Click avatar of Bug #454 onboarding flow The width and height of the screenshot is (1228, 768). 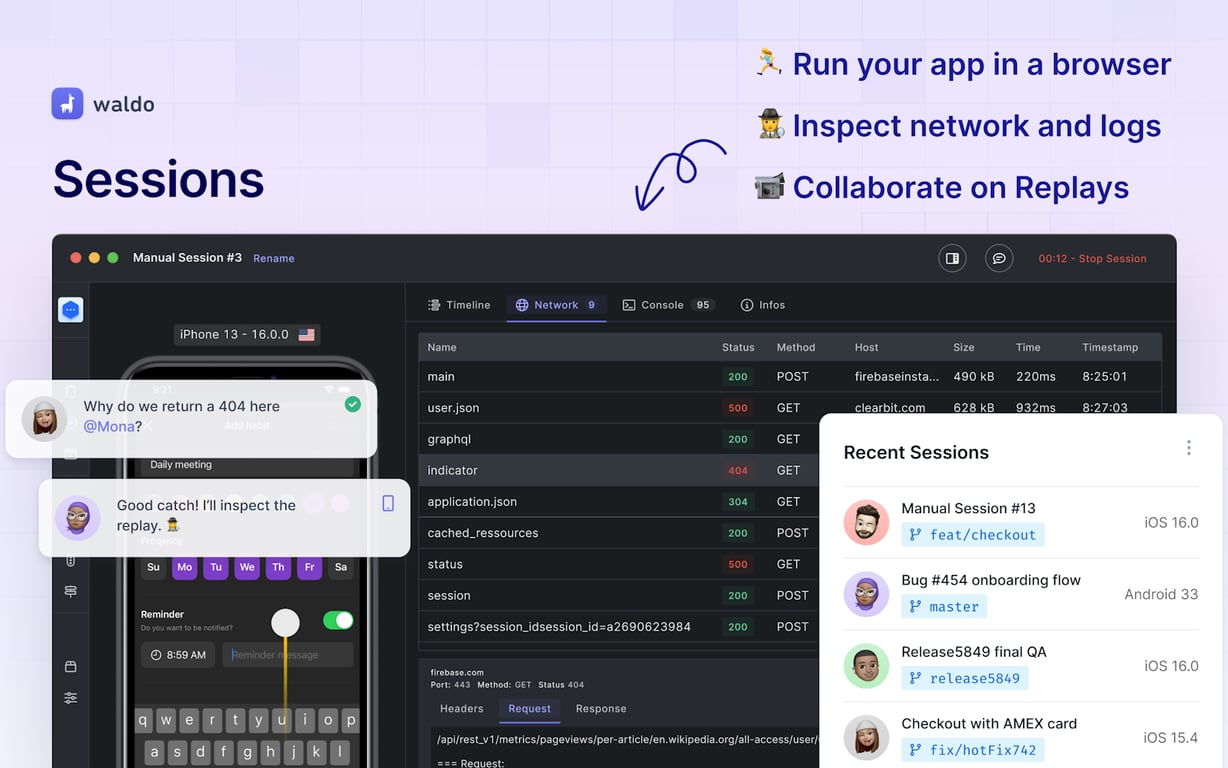click(866, 594)
